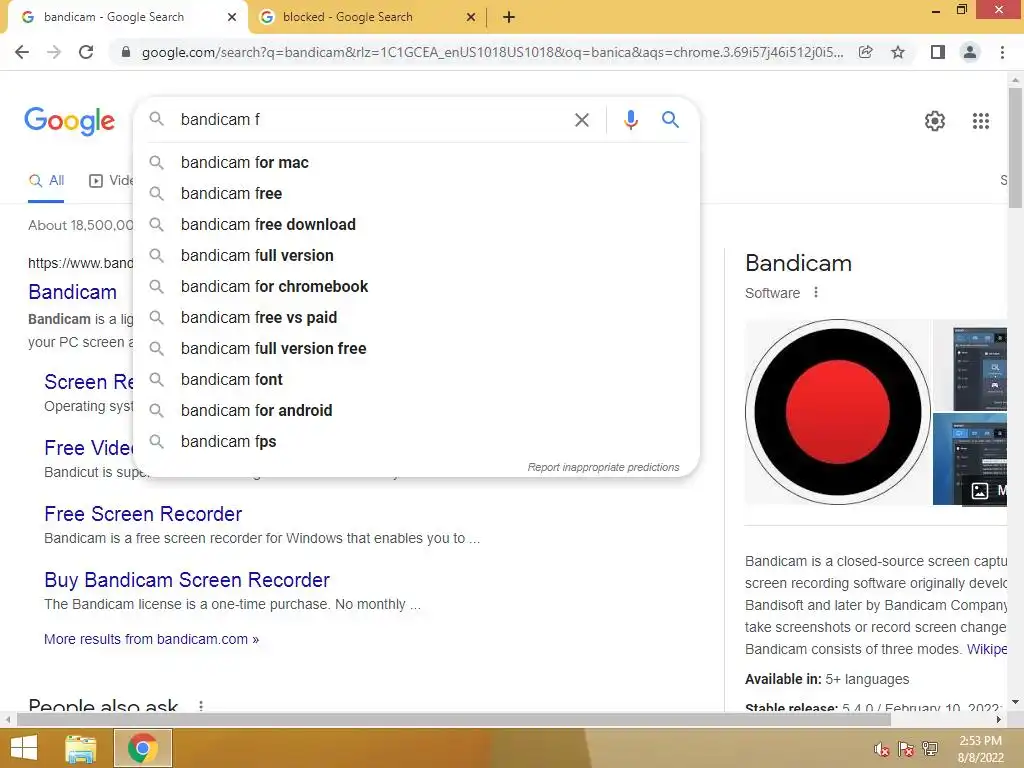
Task: Open more options next to Software
Action: pos(816,293)
